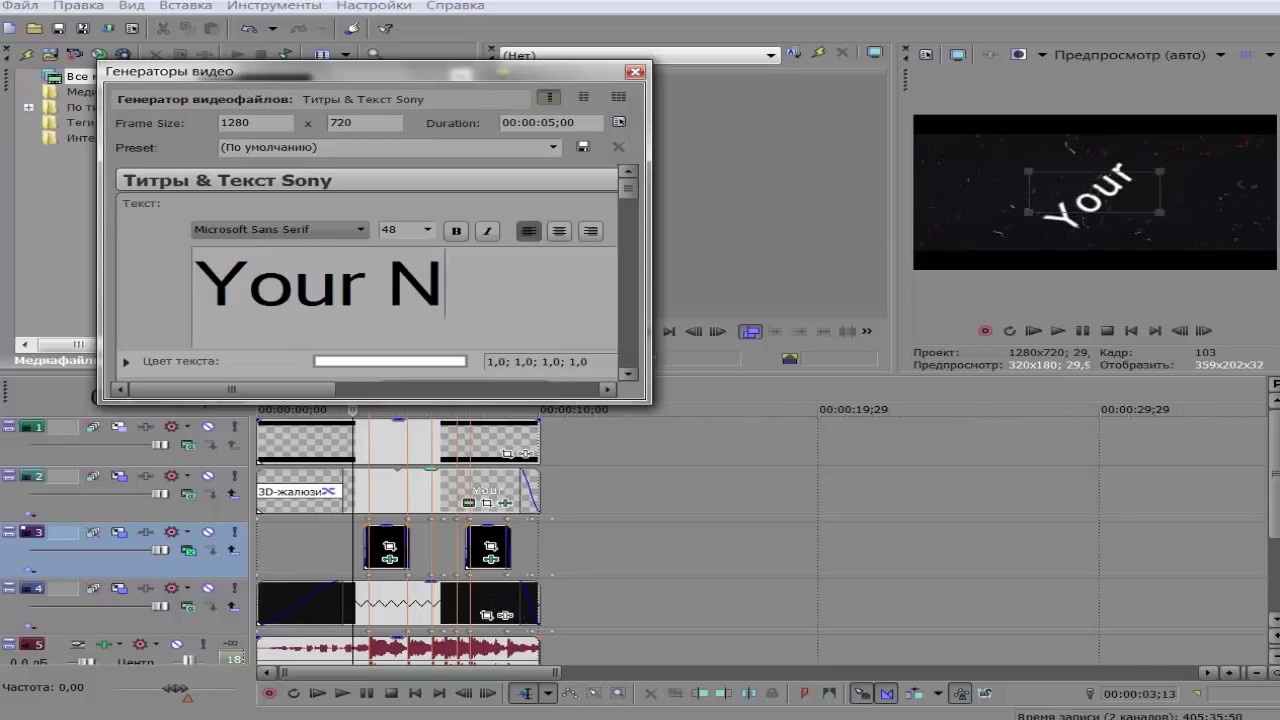Toggle Enable Snapping in timeline toolbar

click(863, 693)
